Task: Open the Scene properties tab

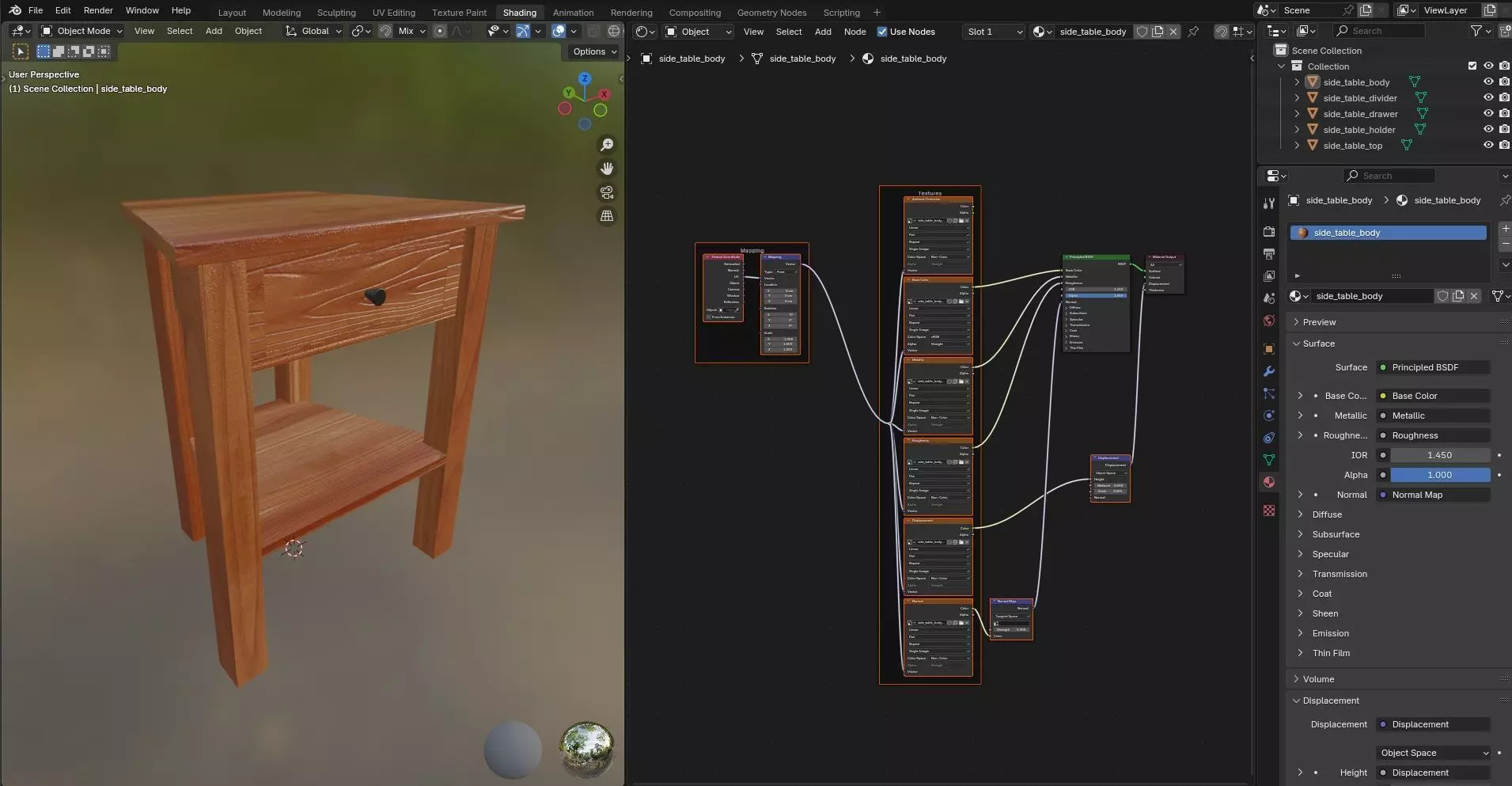Action: tap(1269, 298)
